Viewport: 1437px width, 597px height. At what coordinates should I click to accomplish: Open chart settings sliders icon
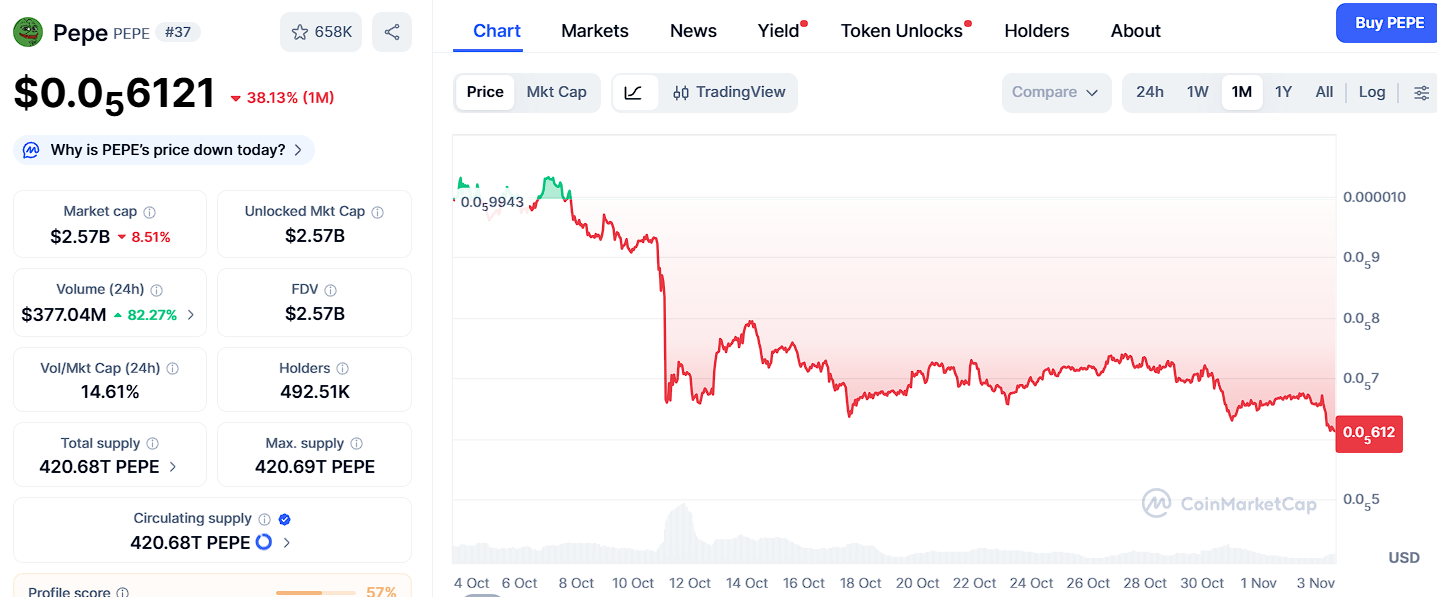click(x=1421, y=92)
